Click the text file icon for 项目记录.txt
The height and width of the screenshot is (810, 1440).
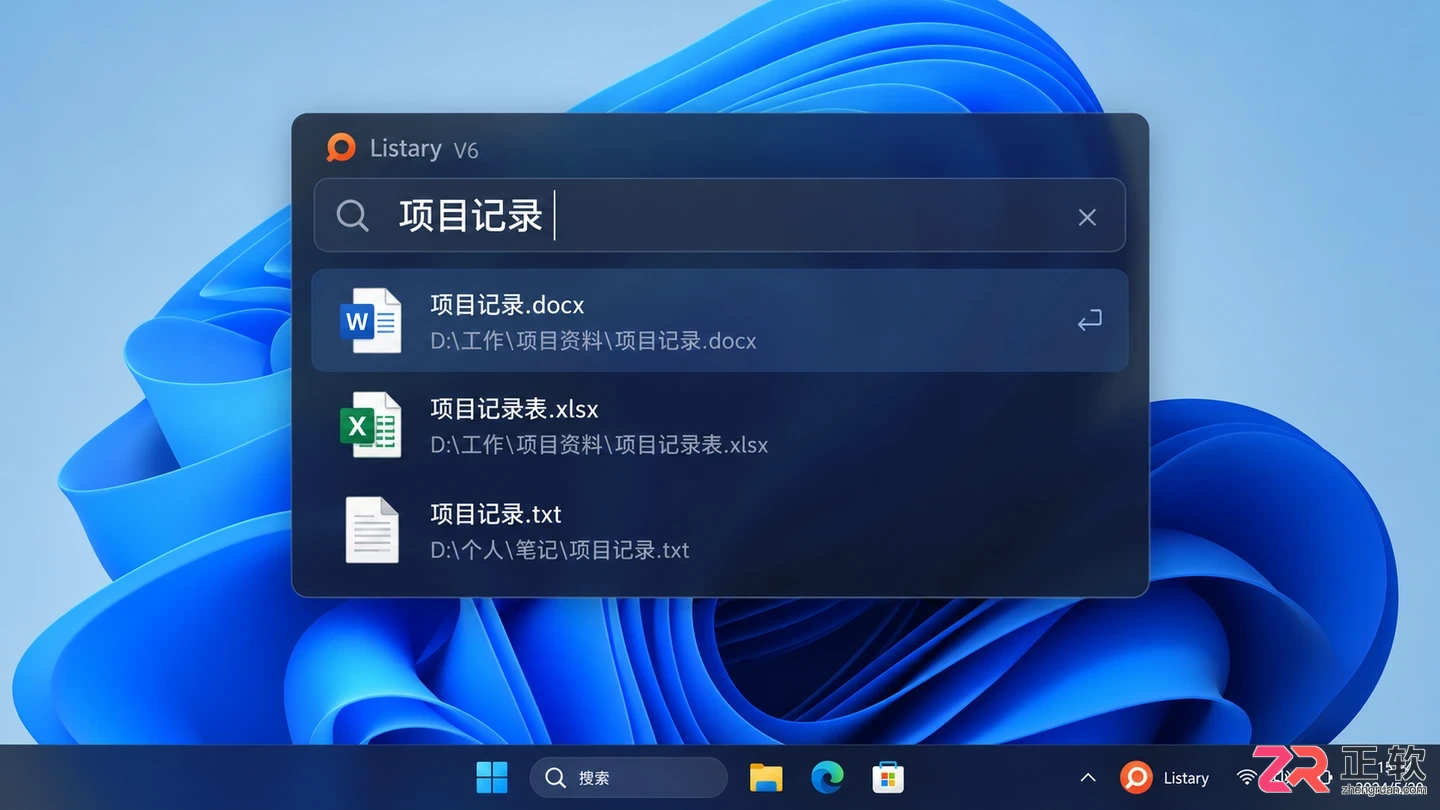(x=372, y=530)
